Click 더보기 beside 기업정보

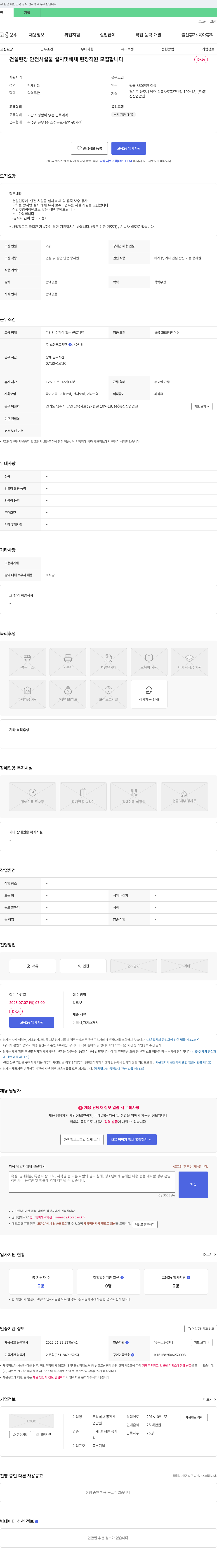click(210, 1399)
